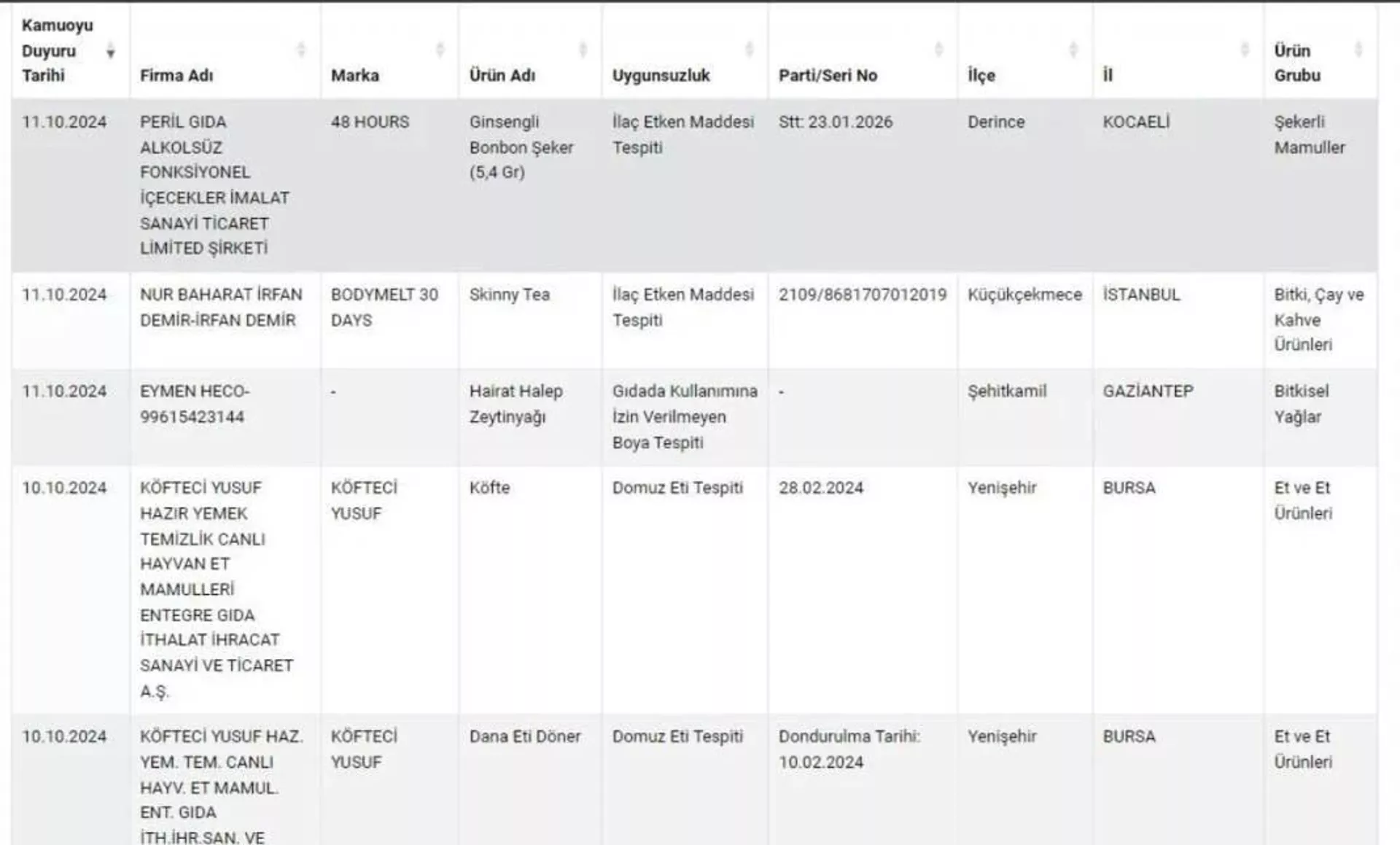
Task: Click the Ürün Adı sort arrows icon
Action: [x=583, y=50]
